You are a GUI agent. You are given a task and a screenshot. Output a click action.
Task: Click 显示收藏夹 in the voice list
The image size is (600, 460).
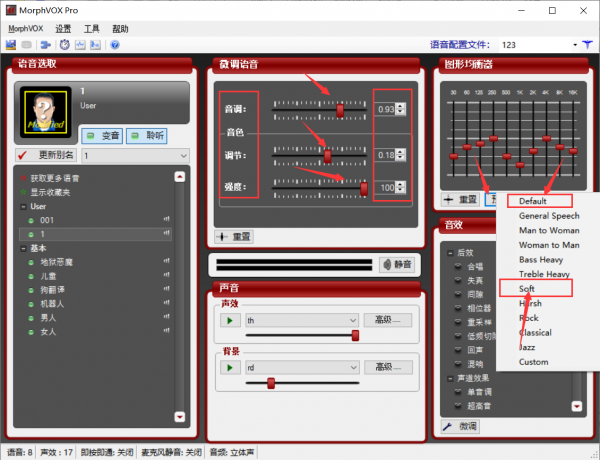point(50,192)
